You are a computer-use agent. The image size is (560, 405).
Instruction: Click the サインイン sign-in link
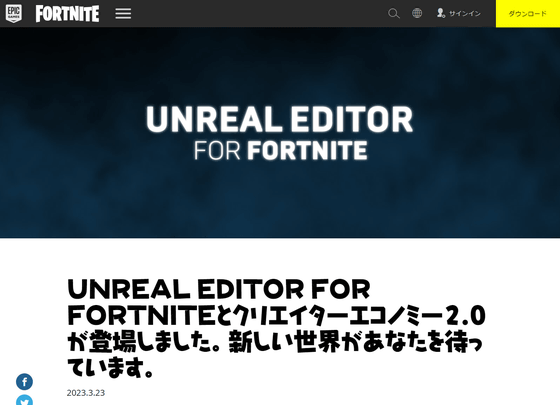(x=465, y=14)
